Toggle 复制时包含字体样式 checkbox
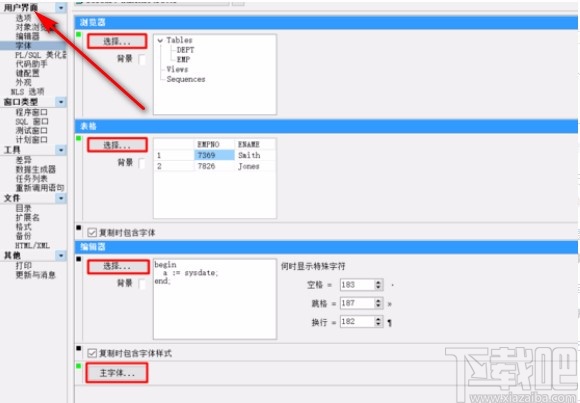This screenshot has width=580, height=403. (92, 353)
